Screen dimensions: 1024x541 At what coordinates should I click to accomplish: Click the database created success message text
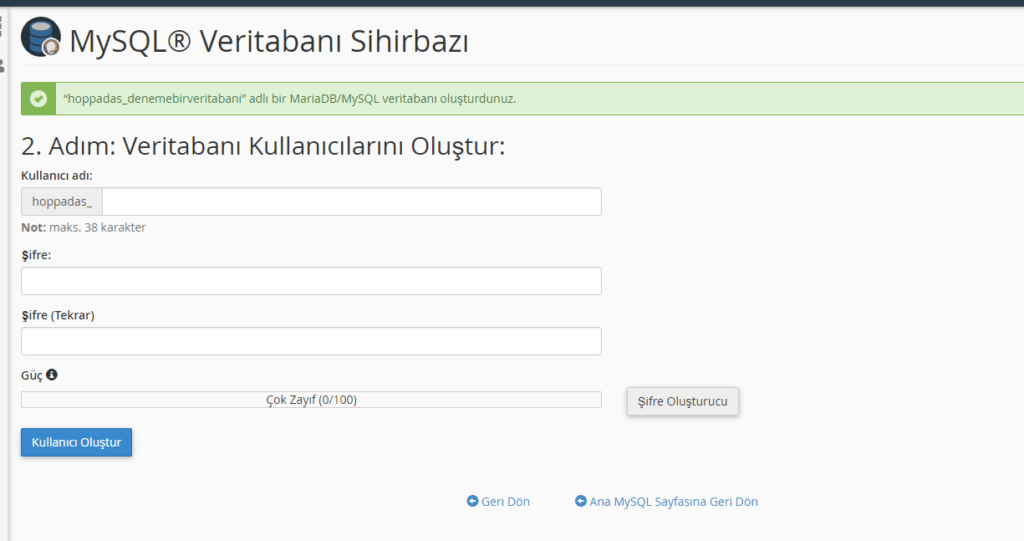(289, 99)
